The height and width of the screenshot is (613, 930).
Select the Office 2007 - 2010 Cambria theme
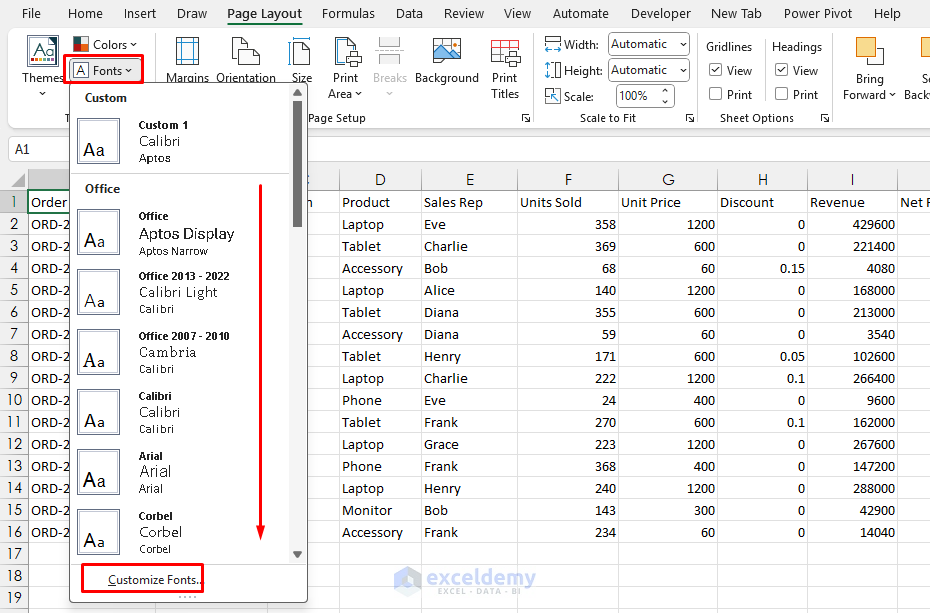(x=182, y=352)
